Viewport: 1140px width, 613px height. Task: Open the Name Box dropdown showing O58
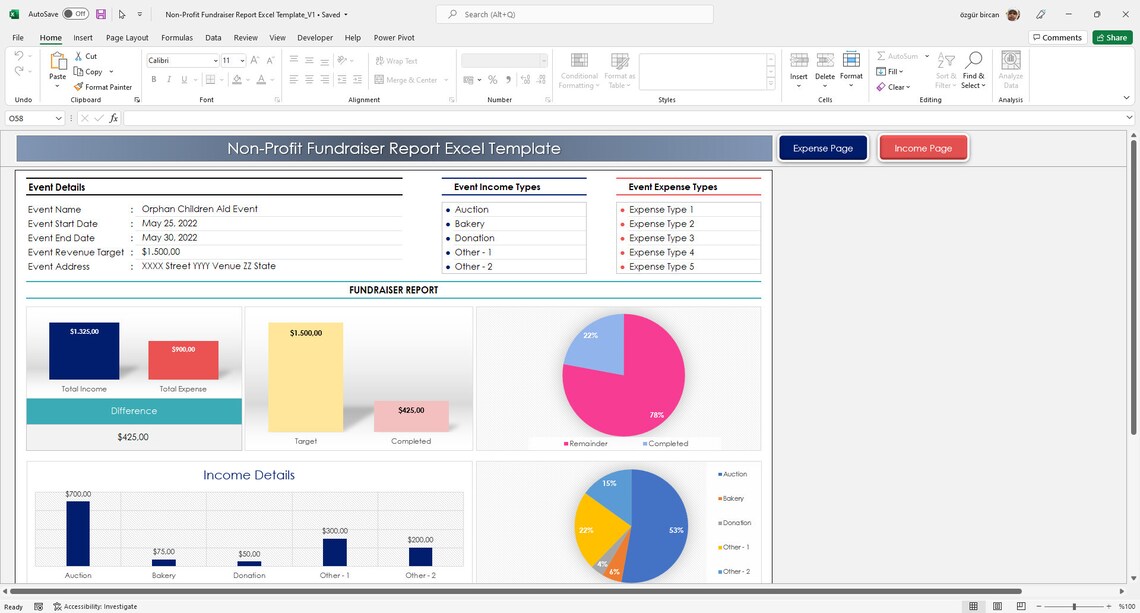(60, 117)
